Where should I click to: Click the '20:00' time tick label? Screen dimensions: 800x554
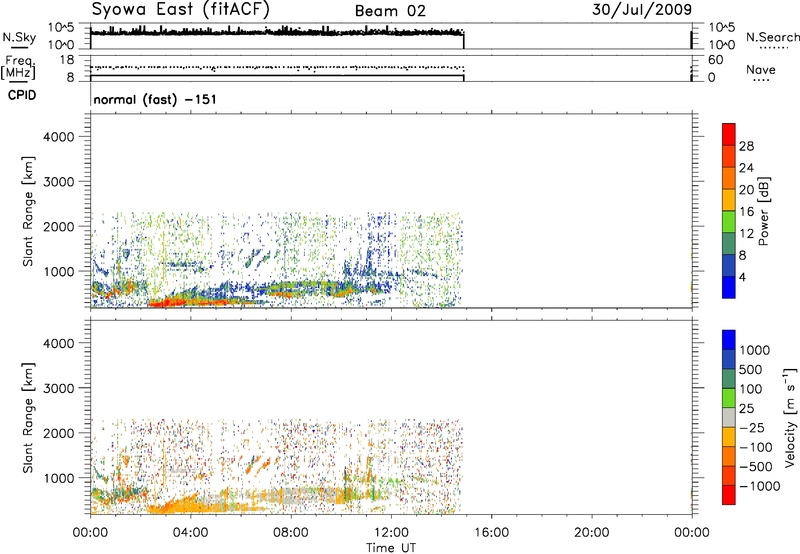pyautogui.click(x=591, y=533)
